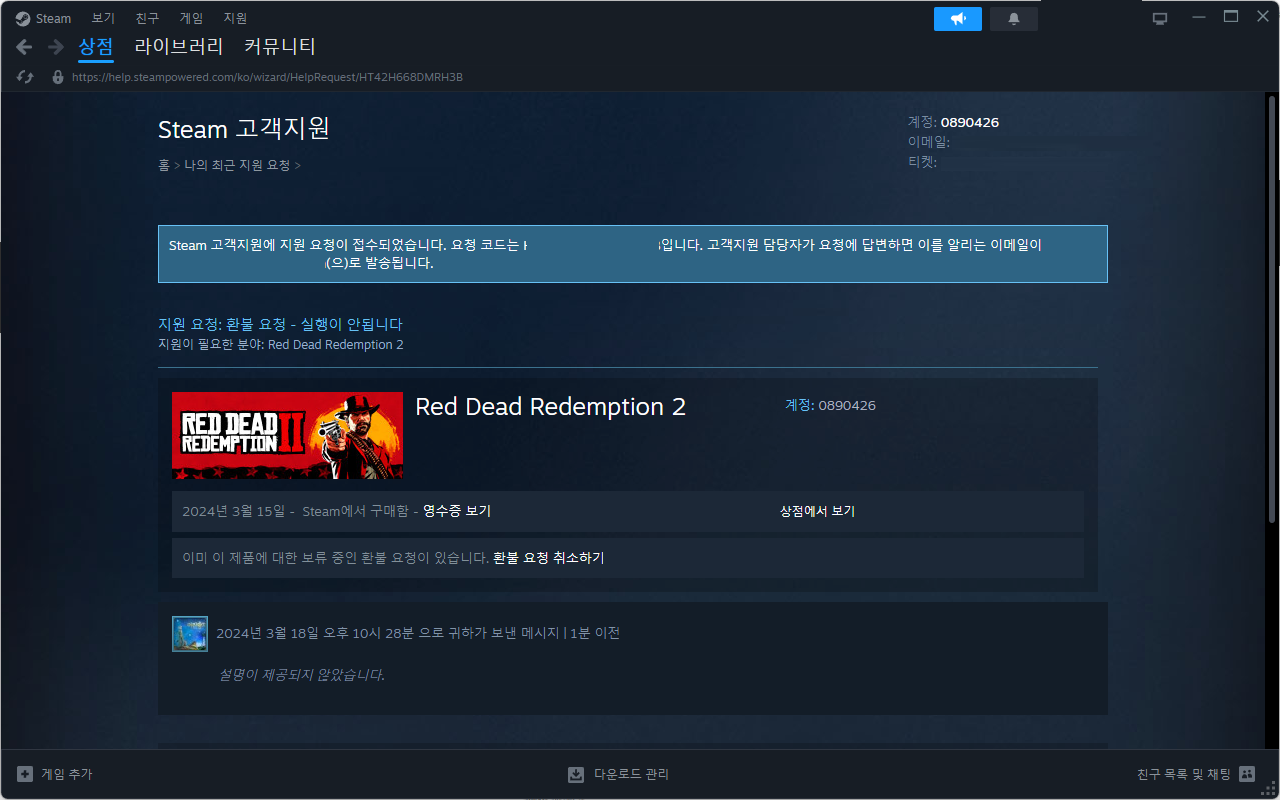Click the Red Dead Redemption 2 title text
The image size is (1280, 800).
pos(550,407)
